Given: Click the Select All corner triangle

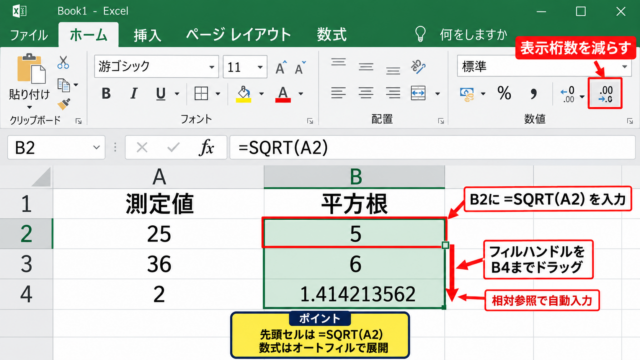Looking at the screenshot, I should 40,177.
